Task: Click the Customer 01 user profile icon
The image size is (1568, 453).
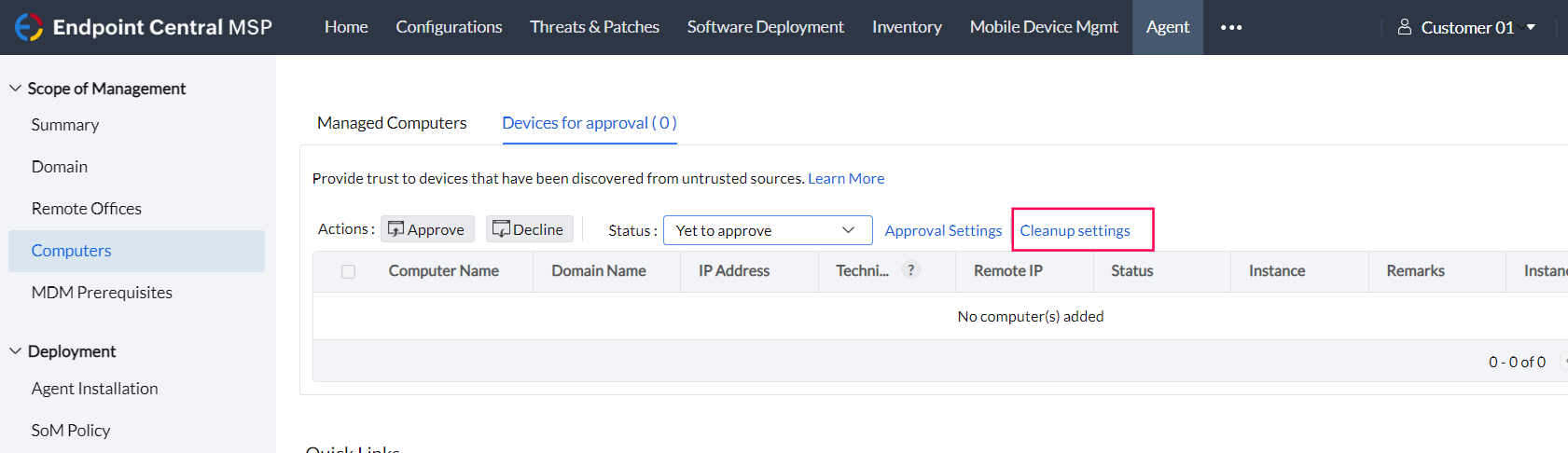Action: click(x=1404, y=28)
